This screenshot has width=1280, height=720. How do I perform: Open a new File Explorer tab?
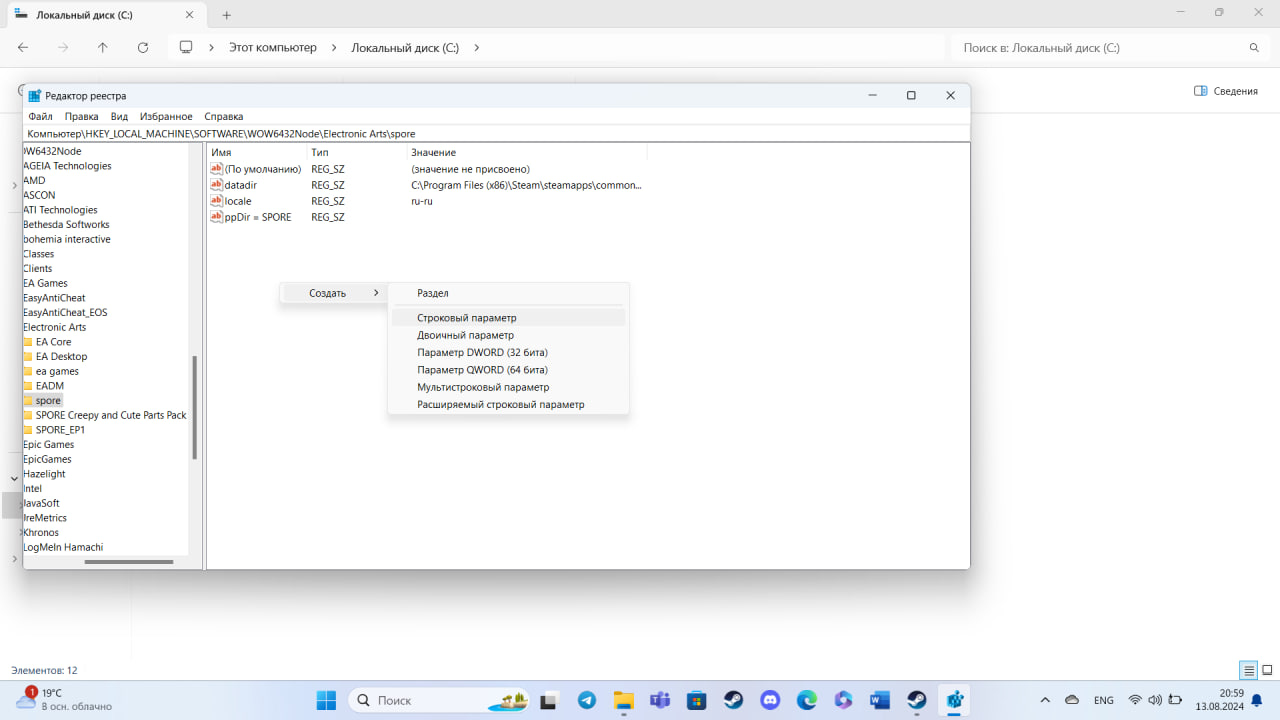pyautogui.click(x=227, y=15)
